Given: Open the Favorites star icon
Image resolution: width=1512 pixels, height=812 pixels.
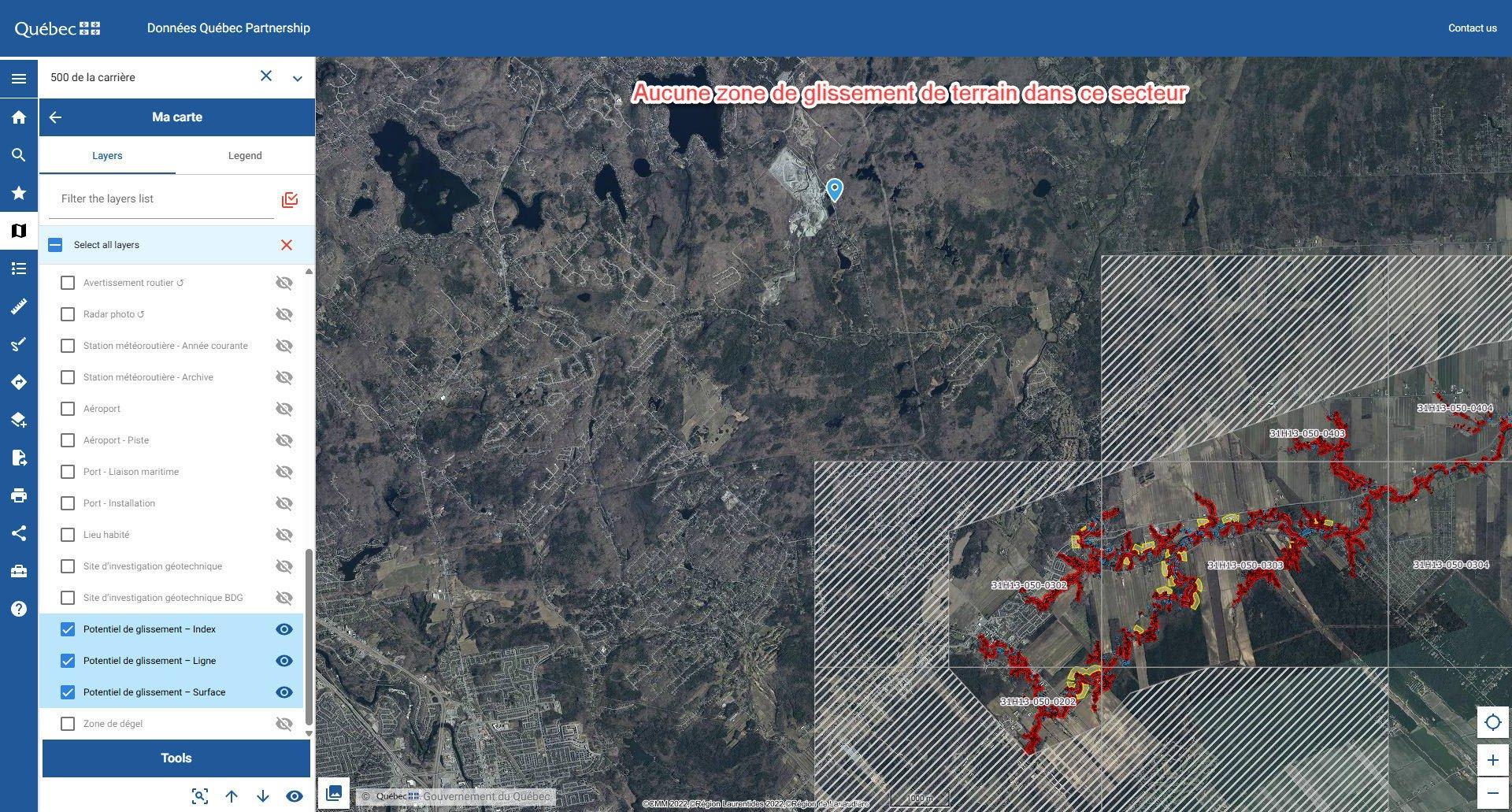Looking at the screenshot, I should tap(19, 193).
